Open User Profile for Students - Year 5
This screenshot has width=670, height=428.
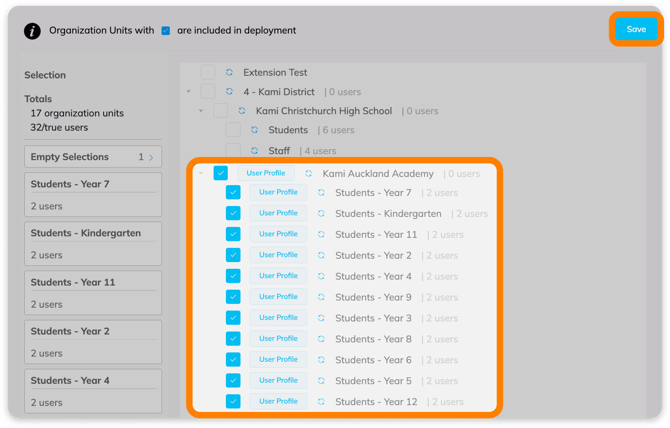(x=278, y=381)
